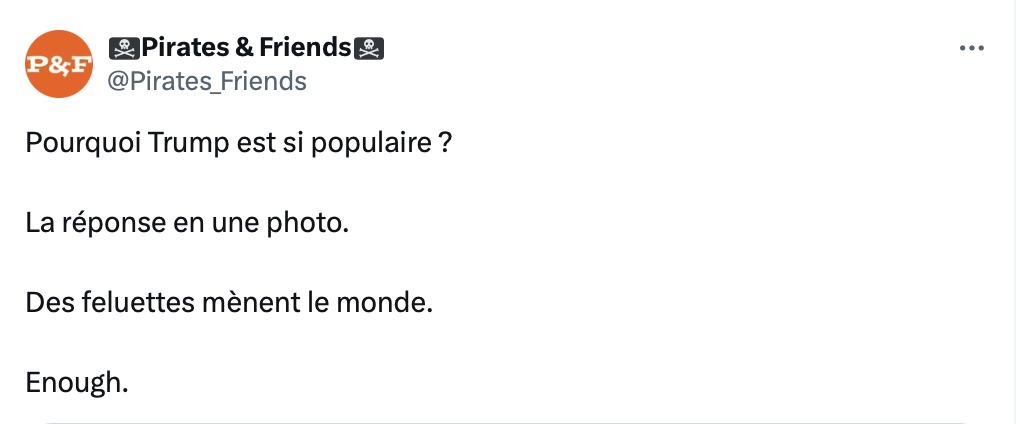Click the word "Pourquoi" starting the tweet
Viewport: 1020px width, 424px height.
tap(83, 142)
